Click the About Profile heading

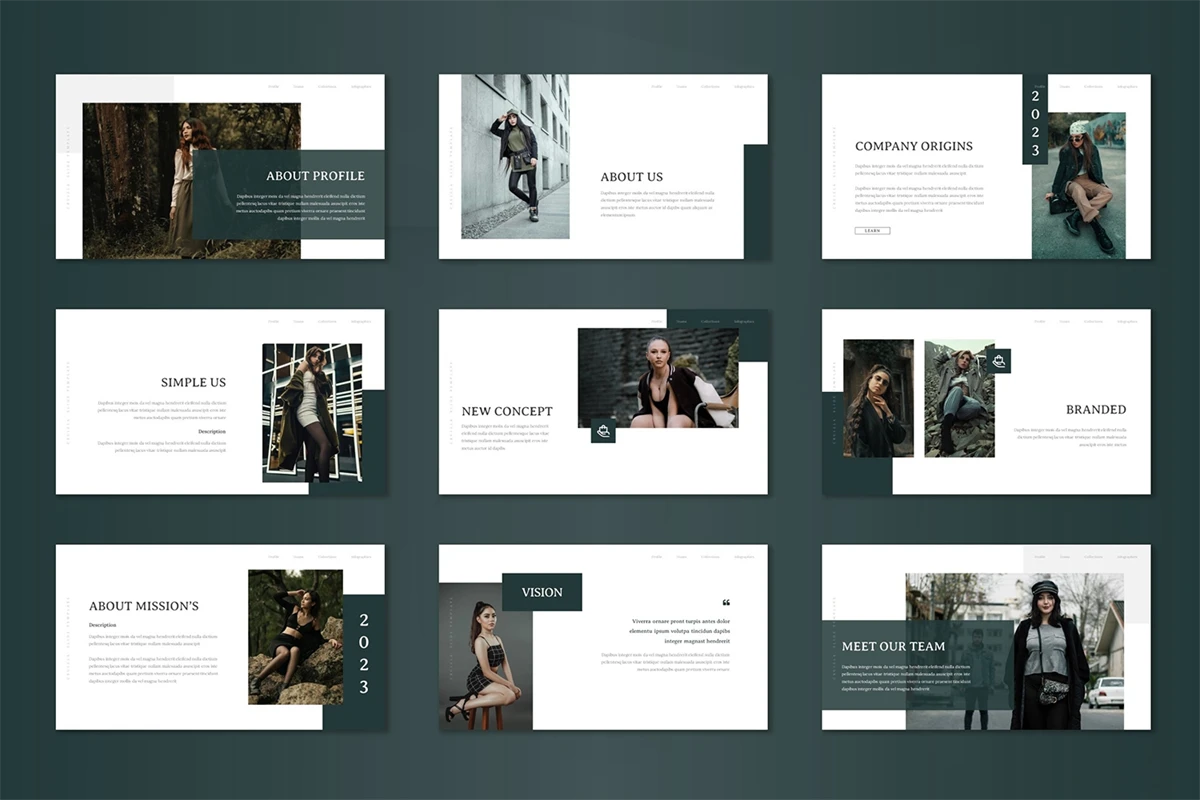pyautogui.click(x=315, y=176)
